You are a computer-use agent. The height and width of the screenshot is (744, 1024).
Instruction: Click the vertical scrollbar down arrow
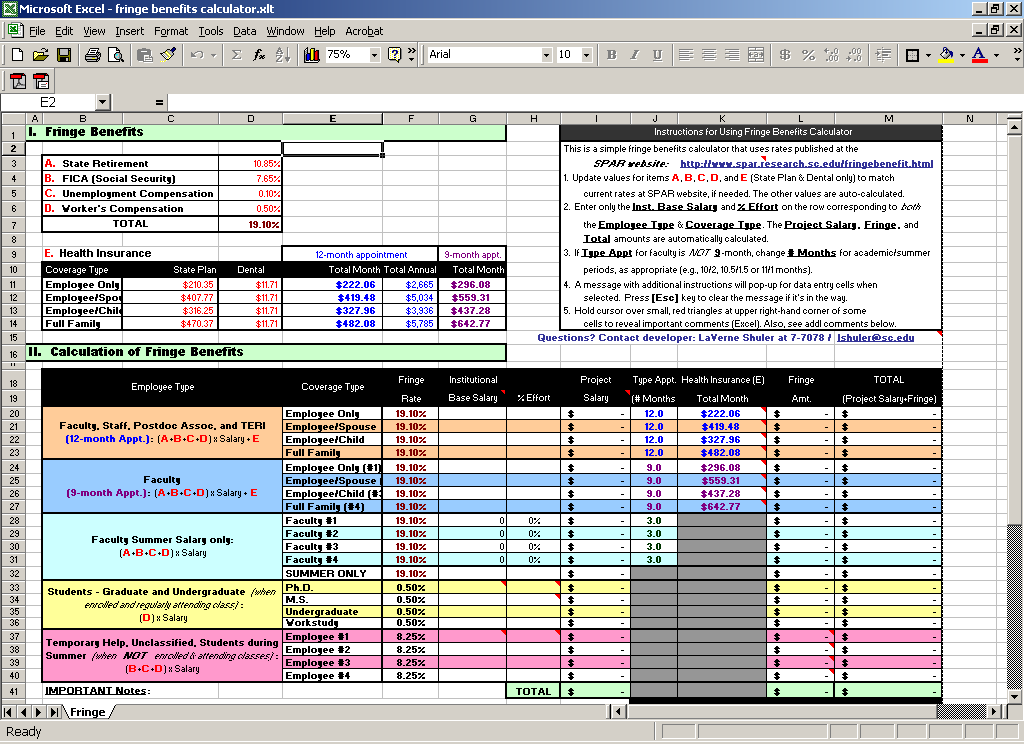[1014, 697]
